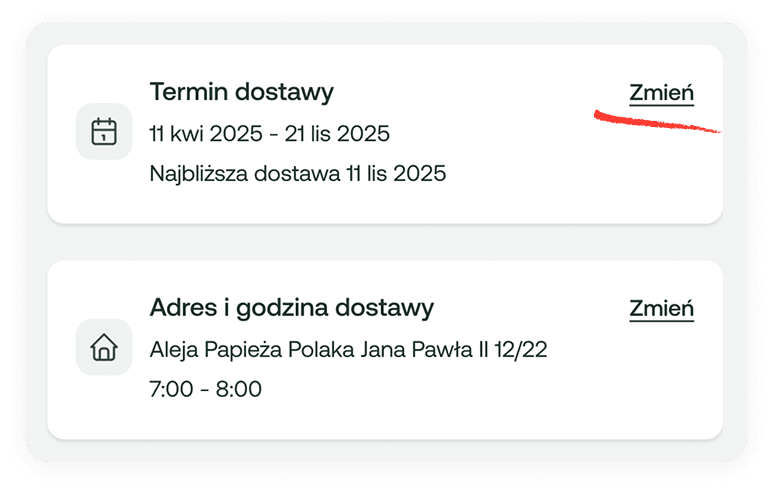Click the calendar icon beside Termin dostawy
This screenshot has width=774, height=492.
104,131
